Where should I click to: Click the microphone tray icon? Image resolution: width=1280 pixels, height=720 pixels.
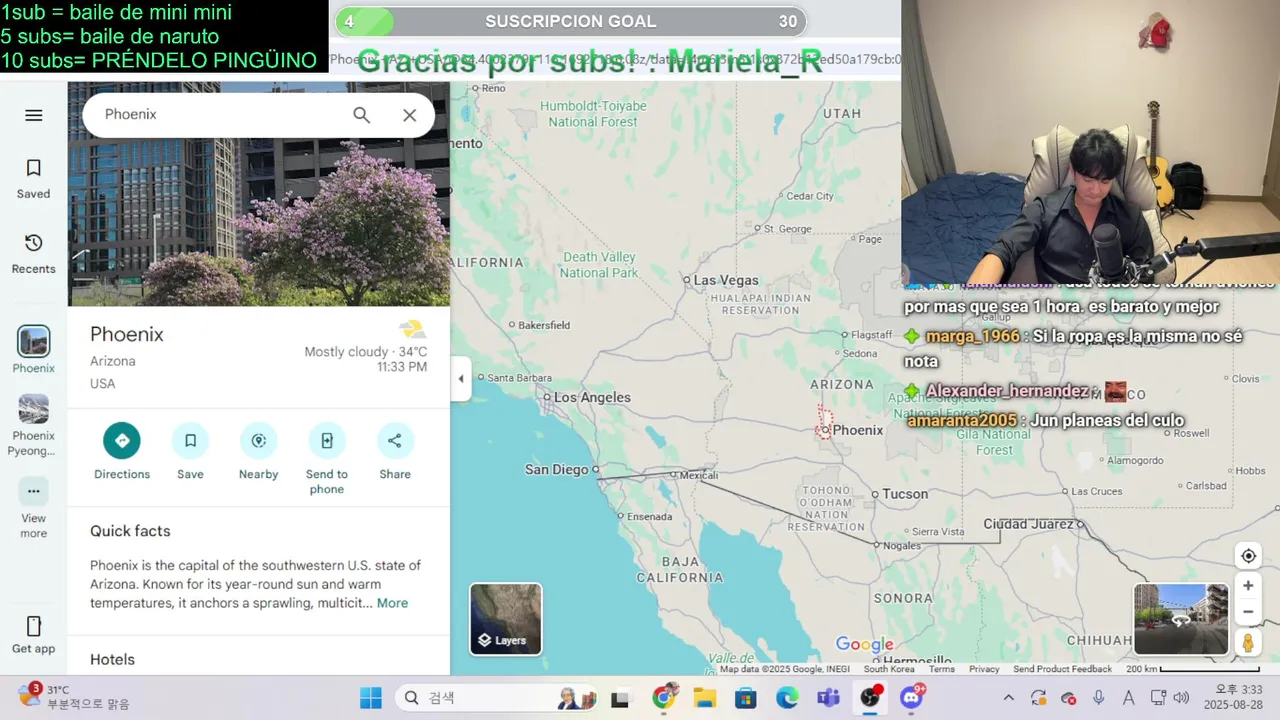click(1098, 698)
